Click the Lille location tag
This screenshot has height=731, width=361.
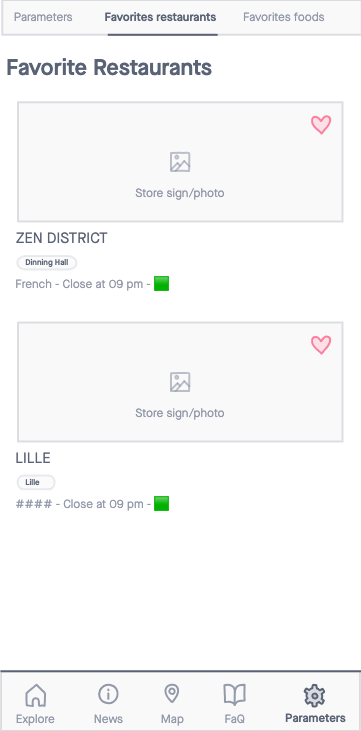tap(36, 483)
